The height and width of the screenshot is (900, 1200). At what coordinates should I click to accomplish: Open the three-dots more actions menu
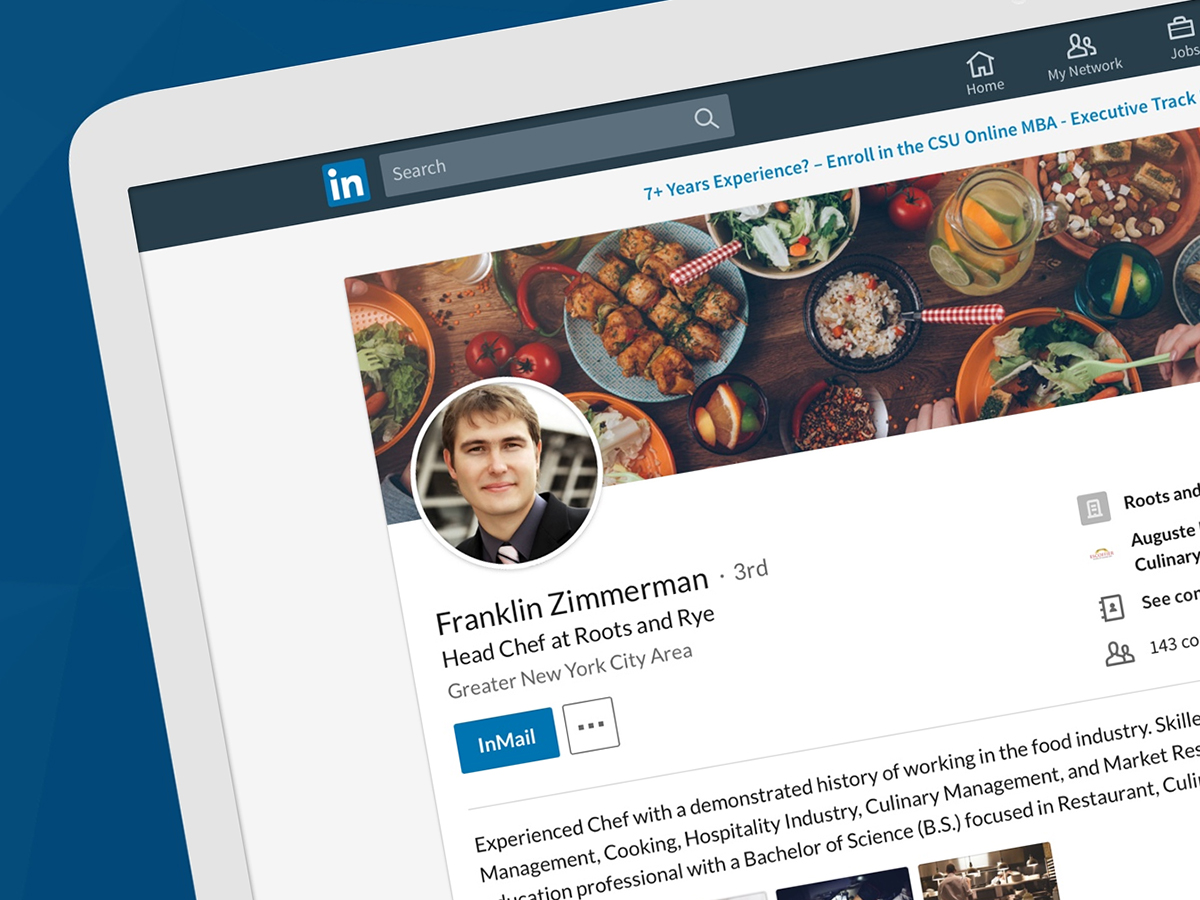[x=591, y=725]
